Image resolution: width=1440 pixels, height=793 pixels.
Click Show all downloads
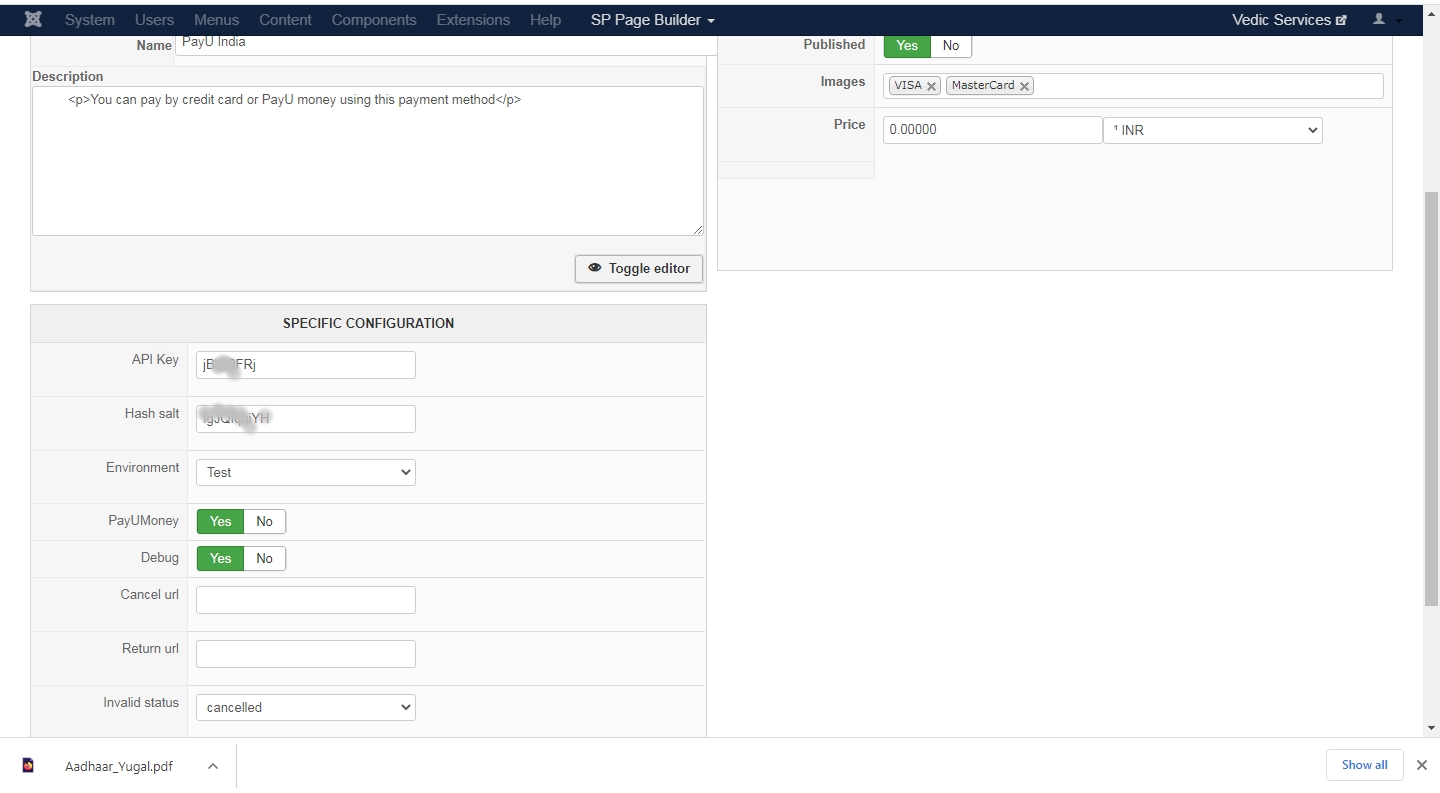[x=1365, y=765]
